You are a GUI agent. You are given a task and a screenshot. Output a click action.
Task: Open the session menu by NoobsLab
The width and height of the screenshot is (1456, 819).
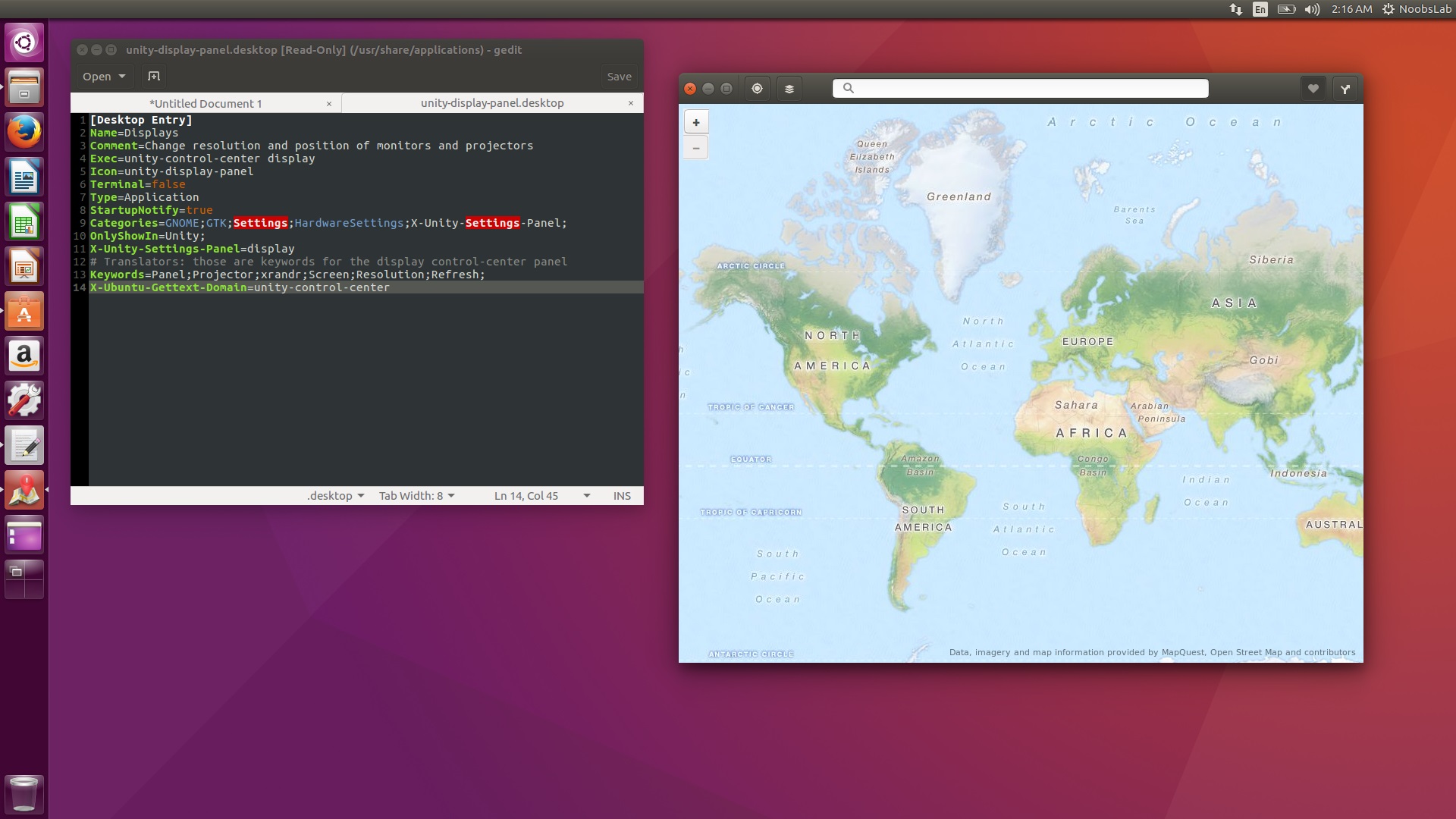pos(1417,9)
